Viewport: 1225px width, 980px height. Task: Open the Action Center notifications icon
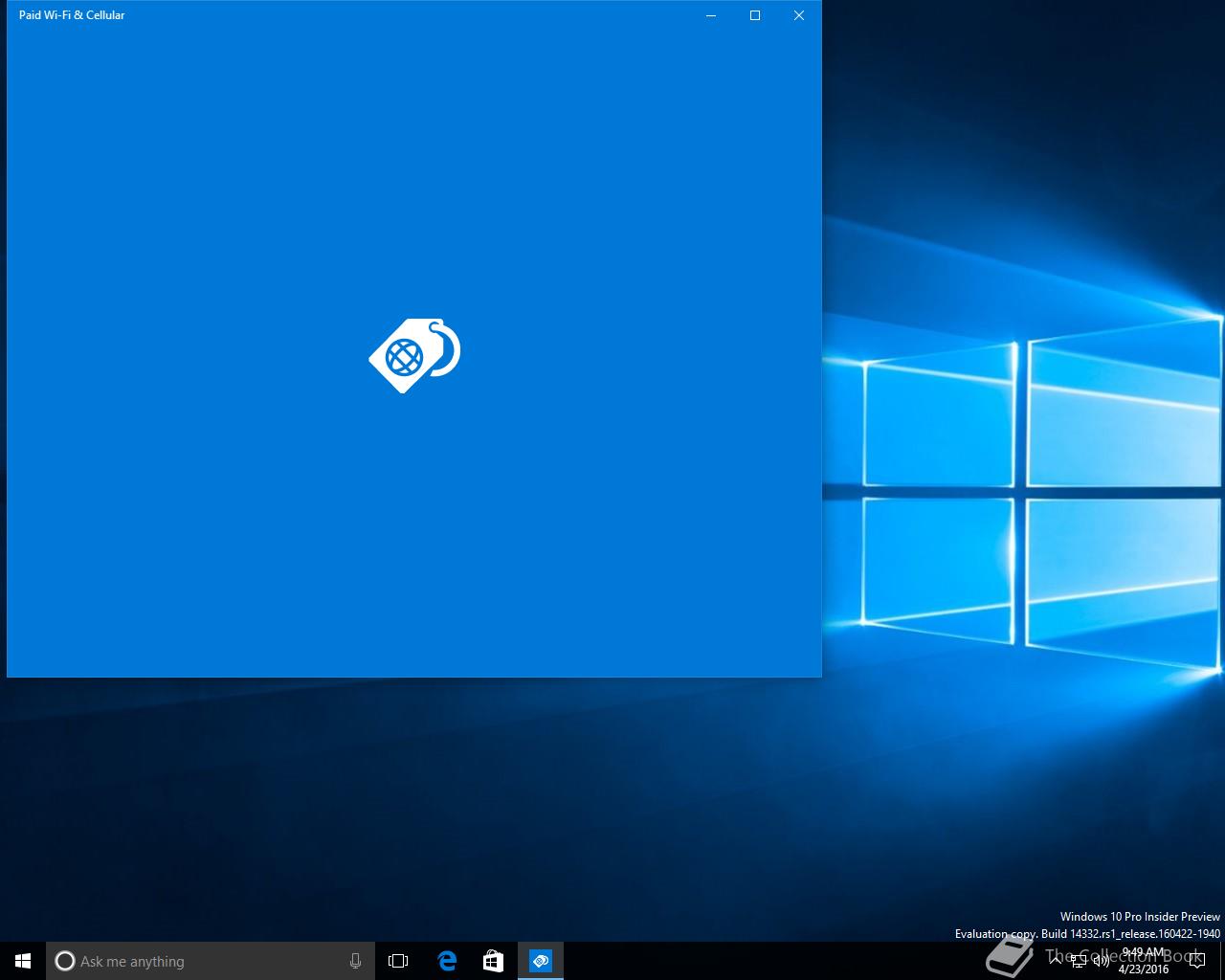pyautogui.click(x=1196, y=961)
